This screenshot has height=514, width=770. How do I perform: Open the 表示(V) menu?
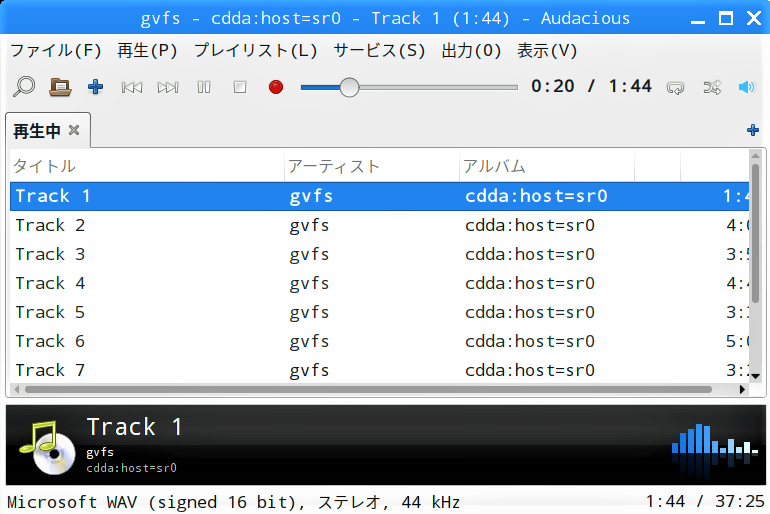pyautogui.click(x=547, y=51)
